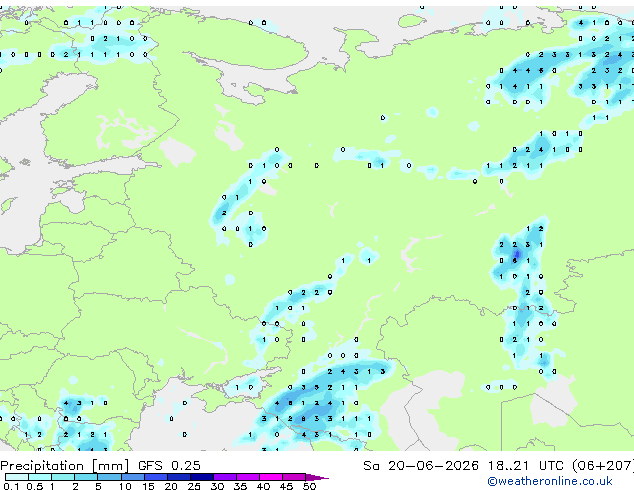Click the "35" legend scale label
The width and height of the screenshot is (634, 490).
[240, 486]
